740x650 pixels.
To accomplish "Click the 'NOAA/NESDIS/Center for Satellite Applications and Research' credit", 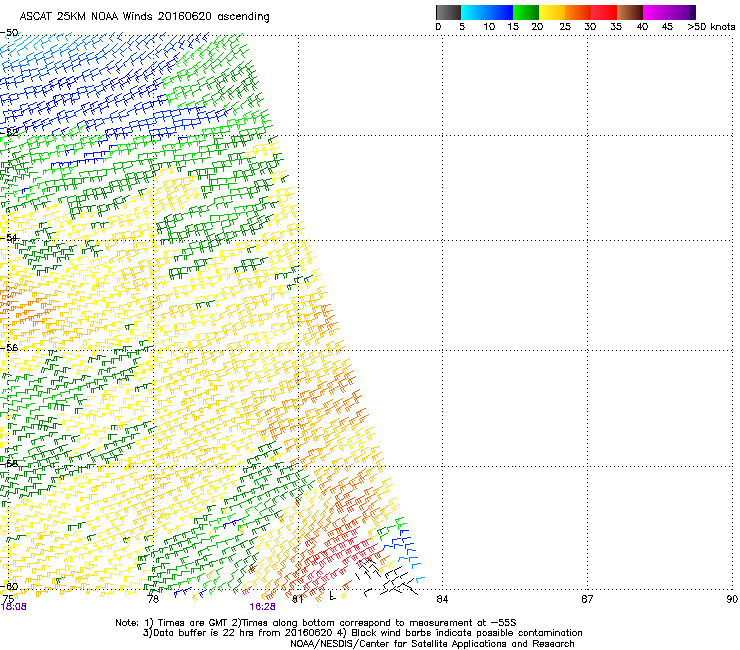I will (x=432, y=644).
